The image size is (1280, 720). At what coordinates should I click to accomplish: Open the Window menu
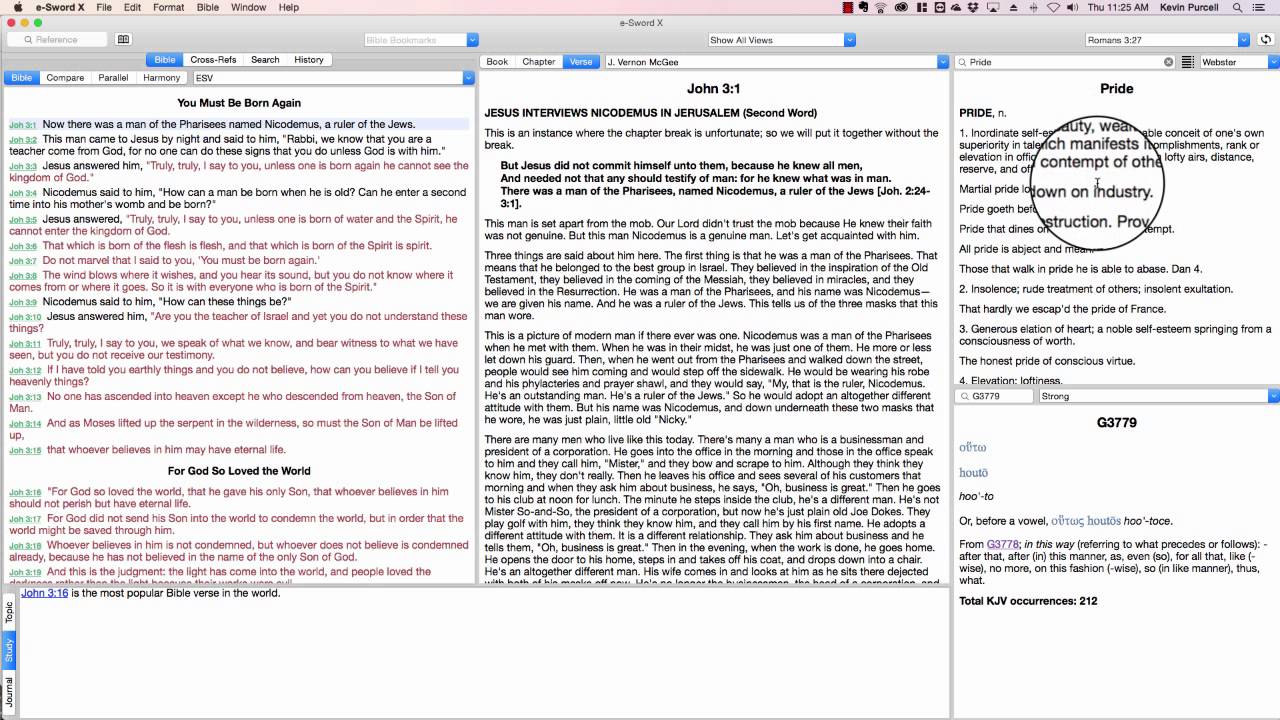248,7
